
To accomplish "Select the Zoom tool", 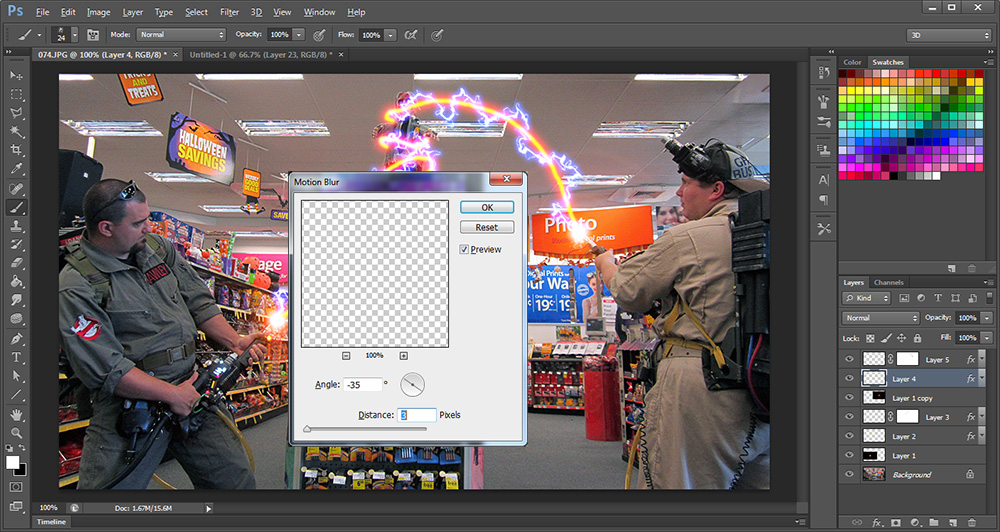I will 17,433.
